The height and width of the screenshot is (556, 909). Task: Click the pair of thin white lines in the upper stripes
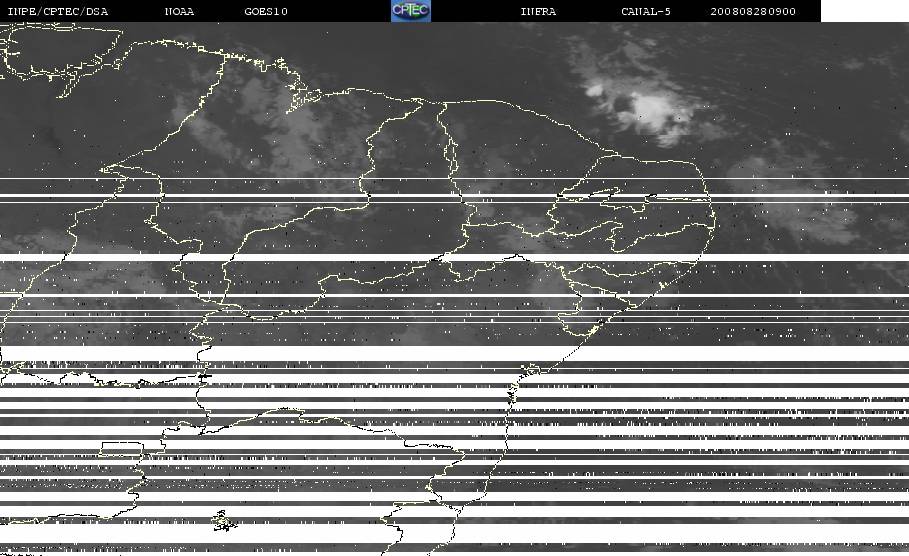454,198
